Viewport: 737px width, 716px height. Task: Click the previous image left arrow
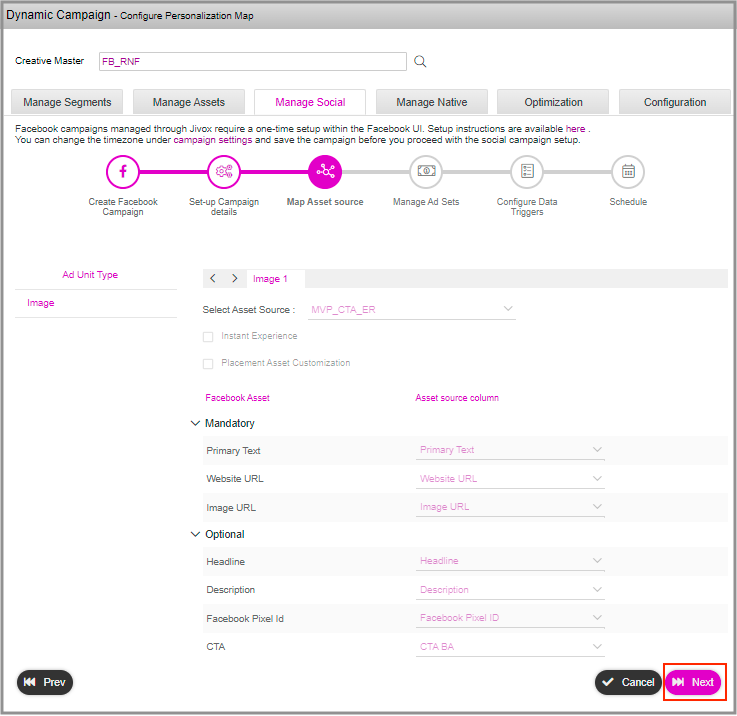213,279
